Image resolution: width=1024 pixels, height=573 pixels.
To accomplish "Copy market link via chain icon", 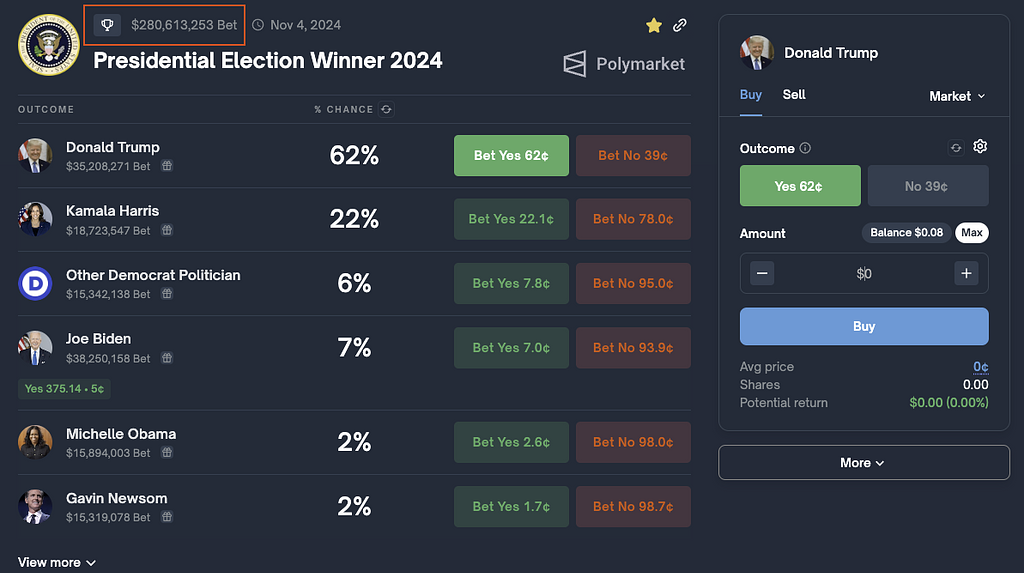I will point(680,25).
